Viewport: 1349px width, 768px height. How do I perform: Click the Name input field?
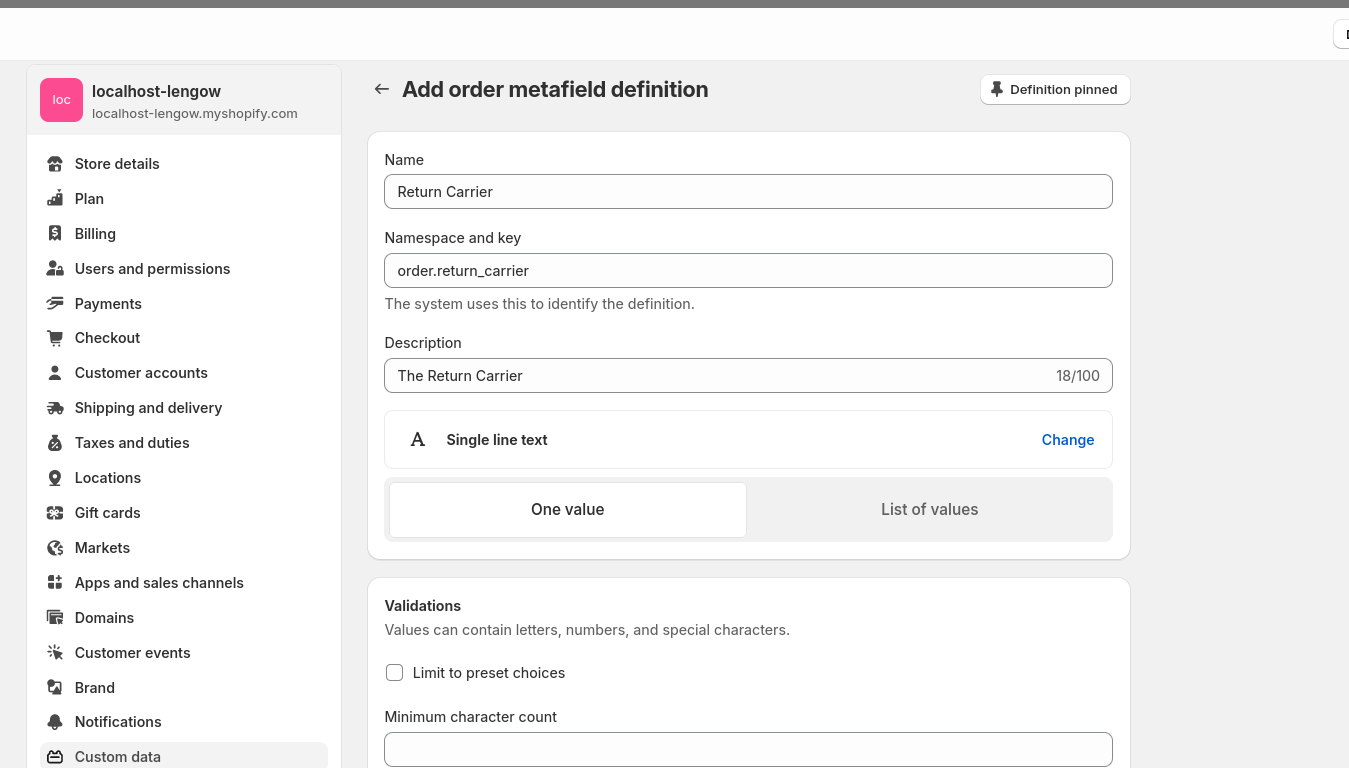[x=747, y=192]
